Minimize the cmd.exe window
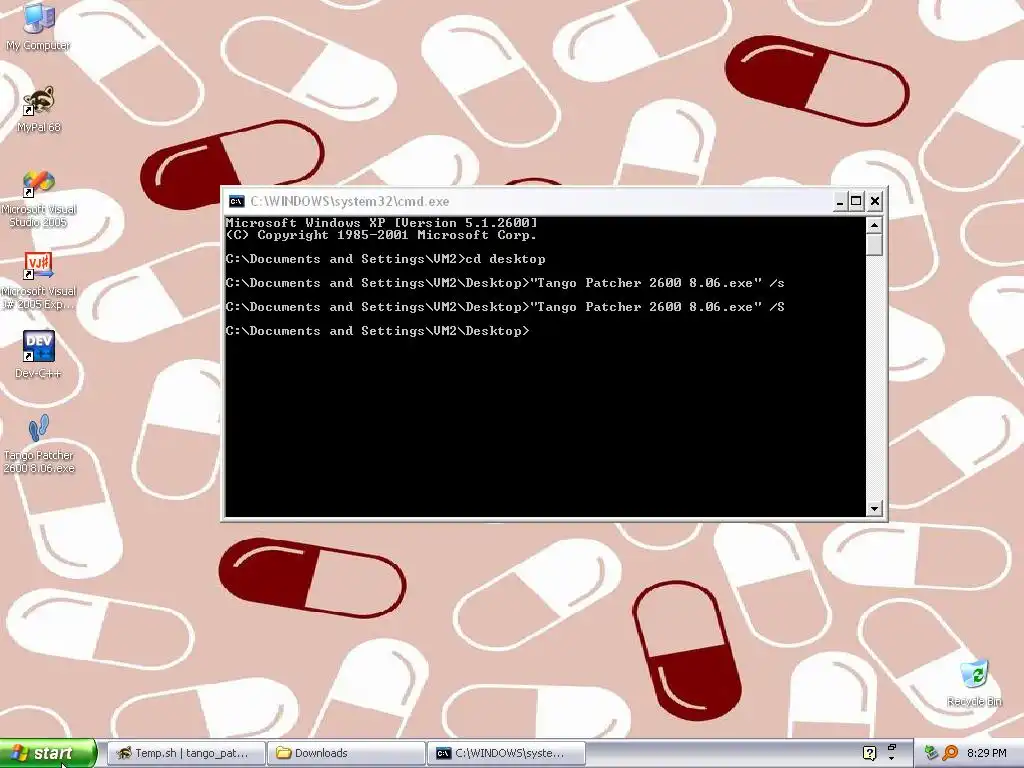The width and height of the screenshot is (1024, 768). point(840,201)
